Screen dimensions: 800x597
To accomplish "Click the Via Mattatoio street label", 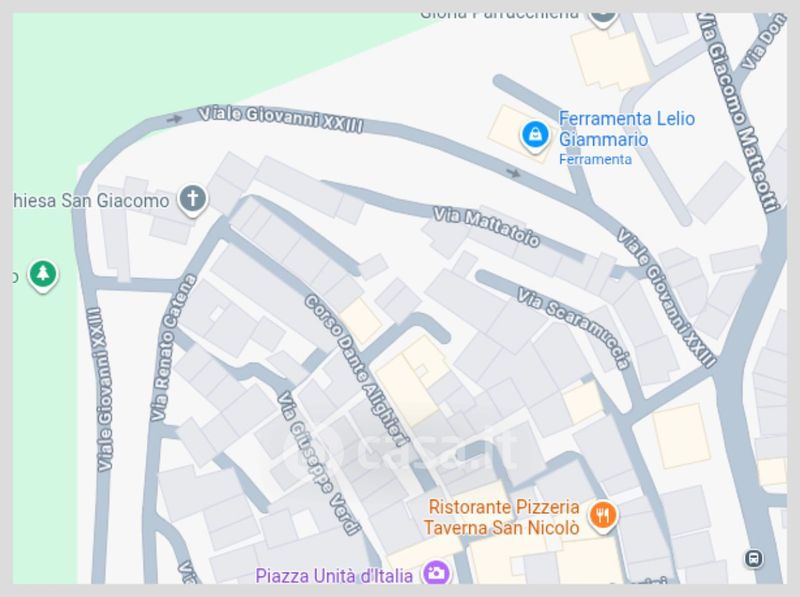I will [486, 227].
